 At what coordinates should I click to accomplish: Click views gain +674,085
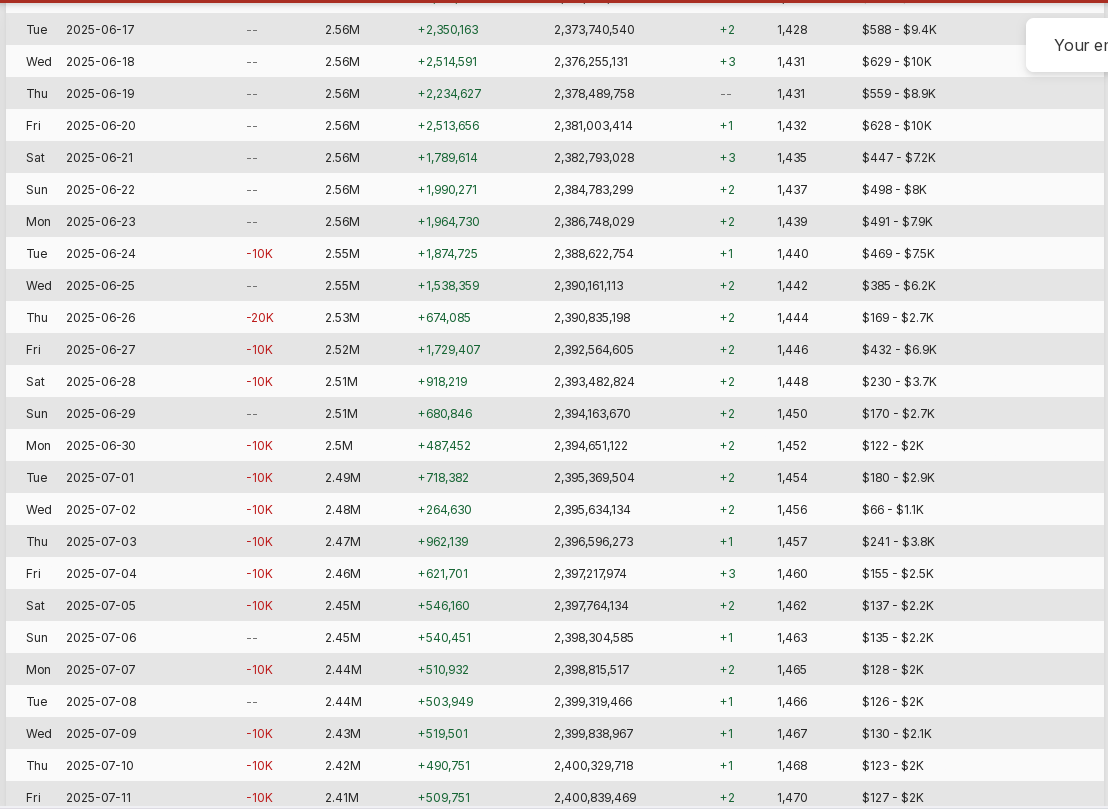tap(444, 317)
